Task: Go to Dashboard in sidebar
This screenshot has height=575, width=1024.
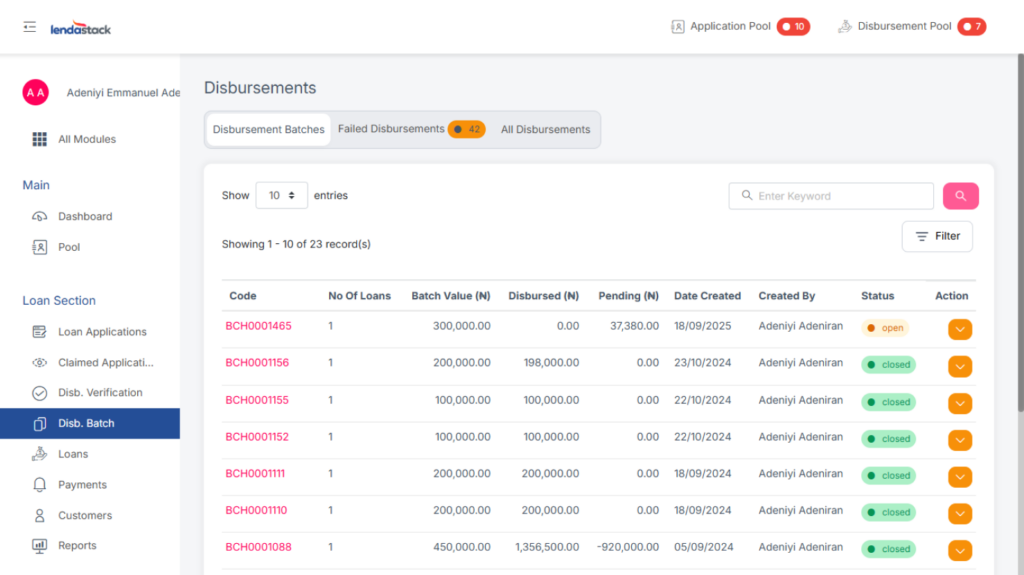Action: pos(84,216)
